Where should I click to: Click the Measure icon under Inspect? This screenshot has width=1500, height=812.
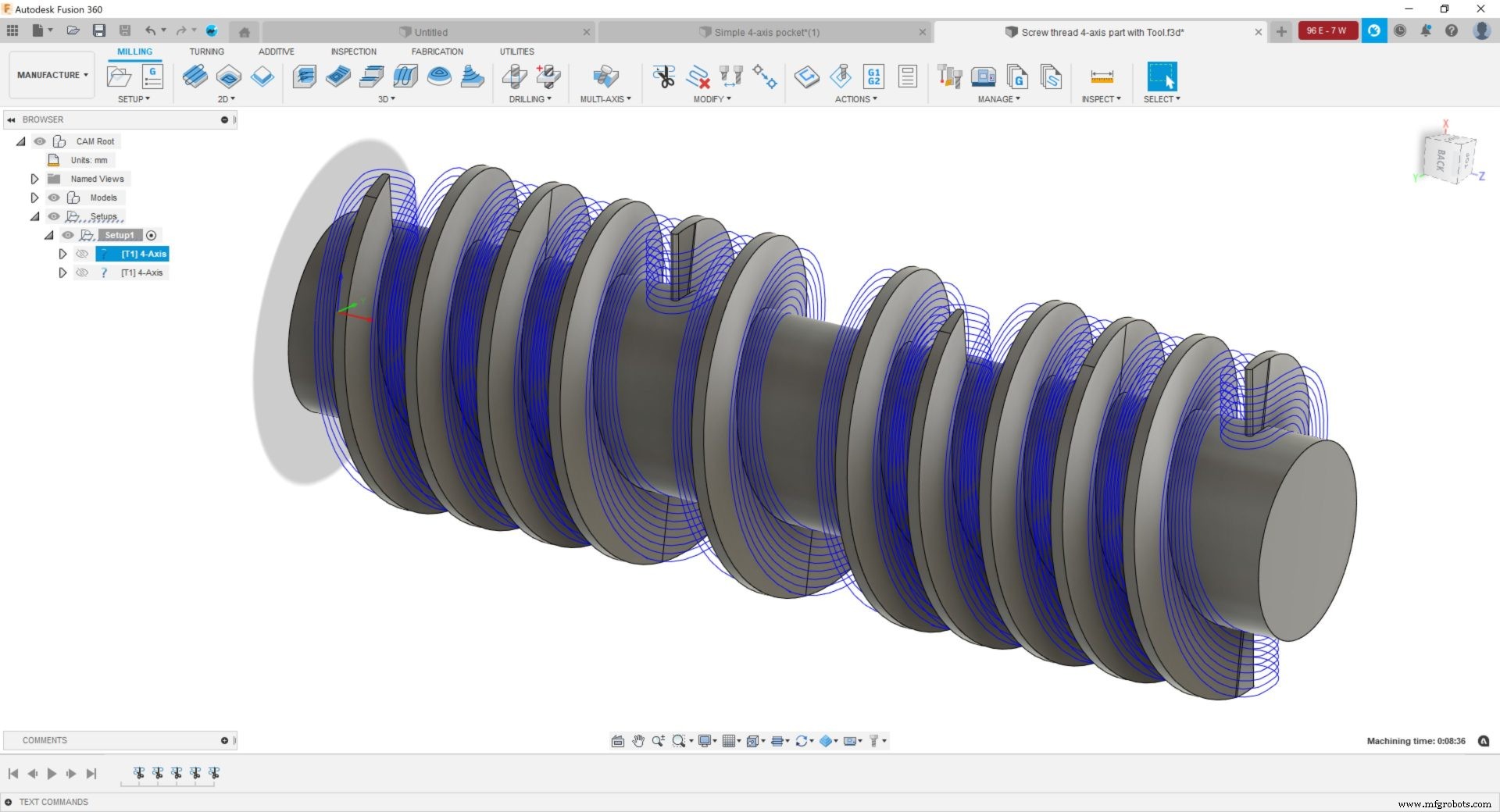point(1102,78)
